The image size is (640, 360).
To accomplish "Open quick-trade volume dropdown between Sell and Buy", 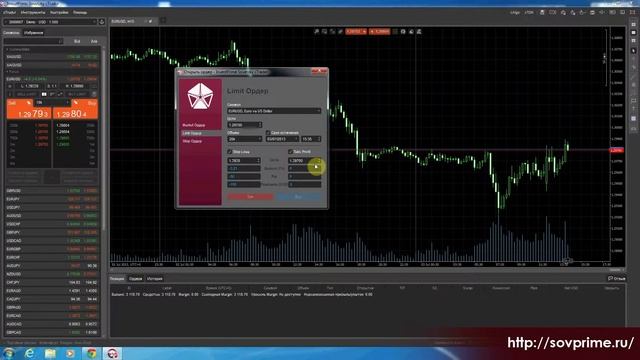I will (x=52, y=102).
